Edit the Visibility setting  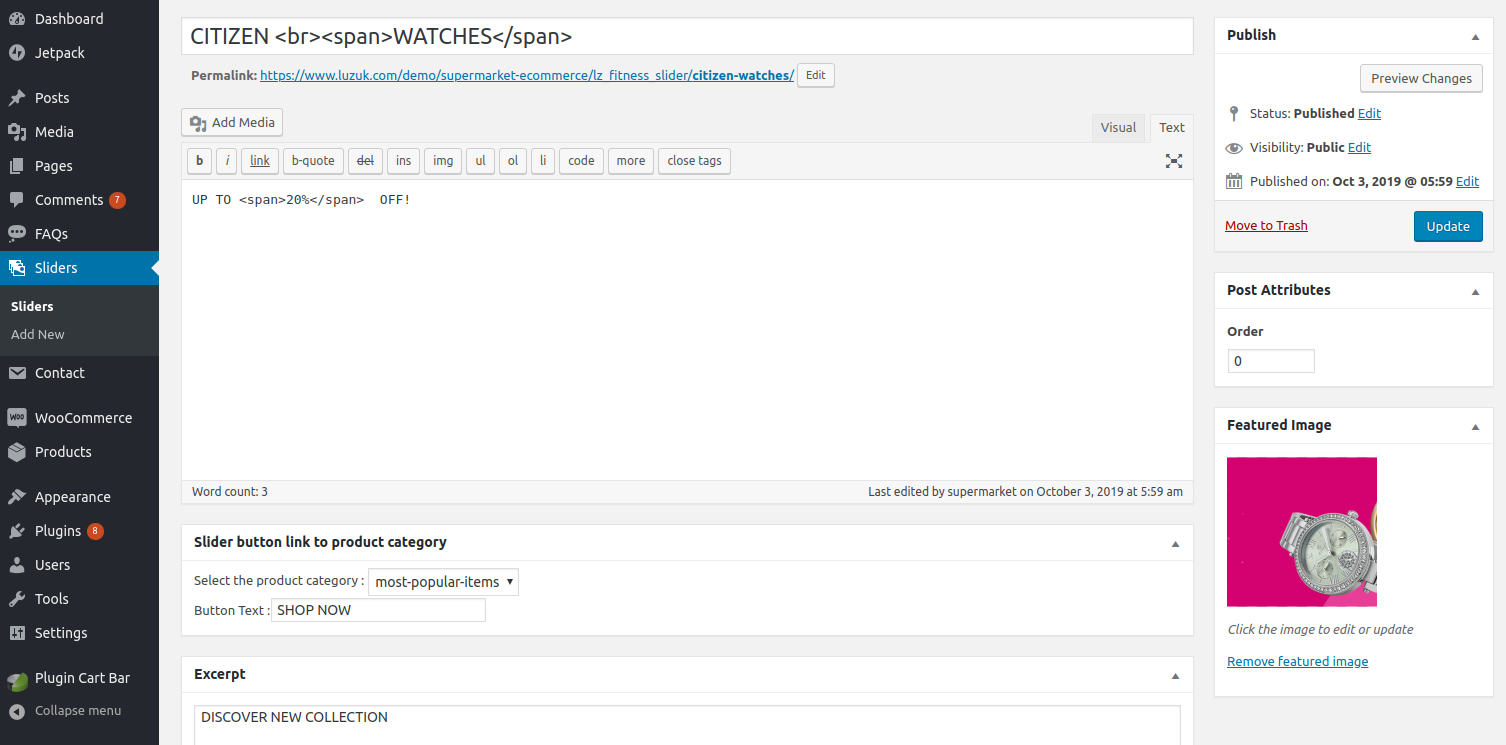(1359, 147)
